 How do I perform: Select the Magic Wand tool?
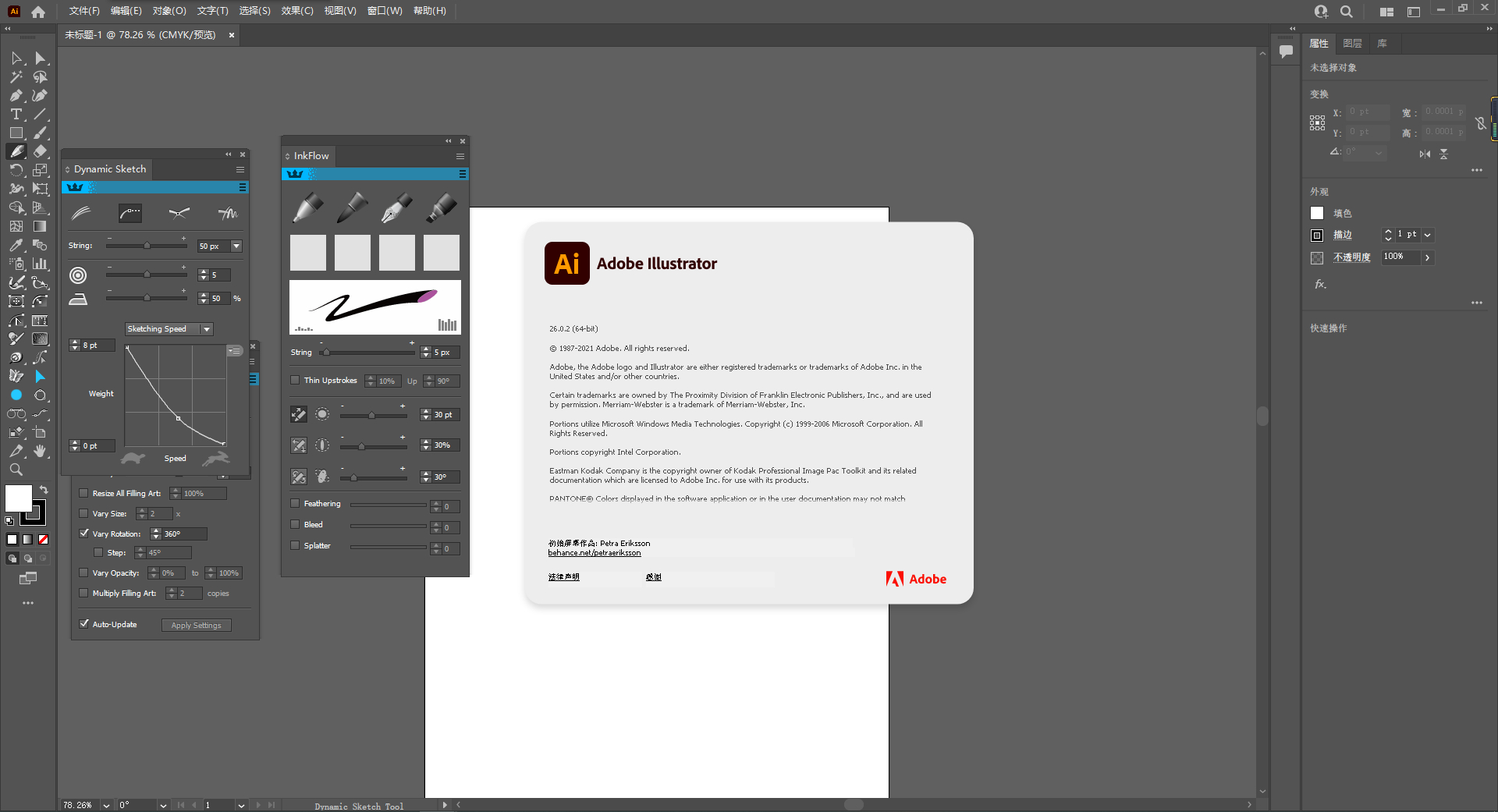pyautogui.click(x=16, y=77)
